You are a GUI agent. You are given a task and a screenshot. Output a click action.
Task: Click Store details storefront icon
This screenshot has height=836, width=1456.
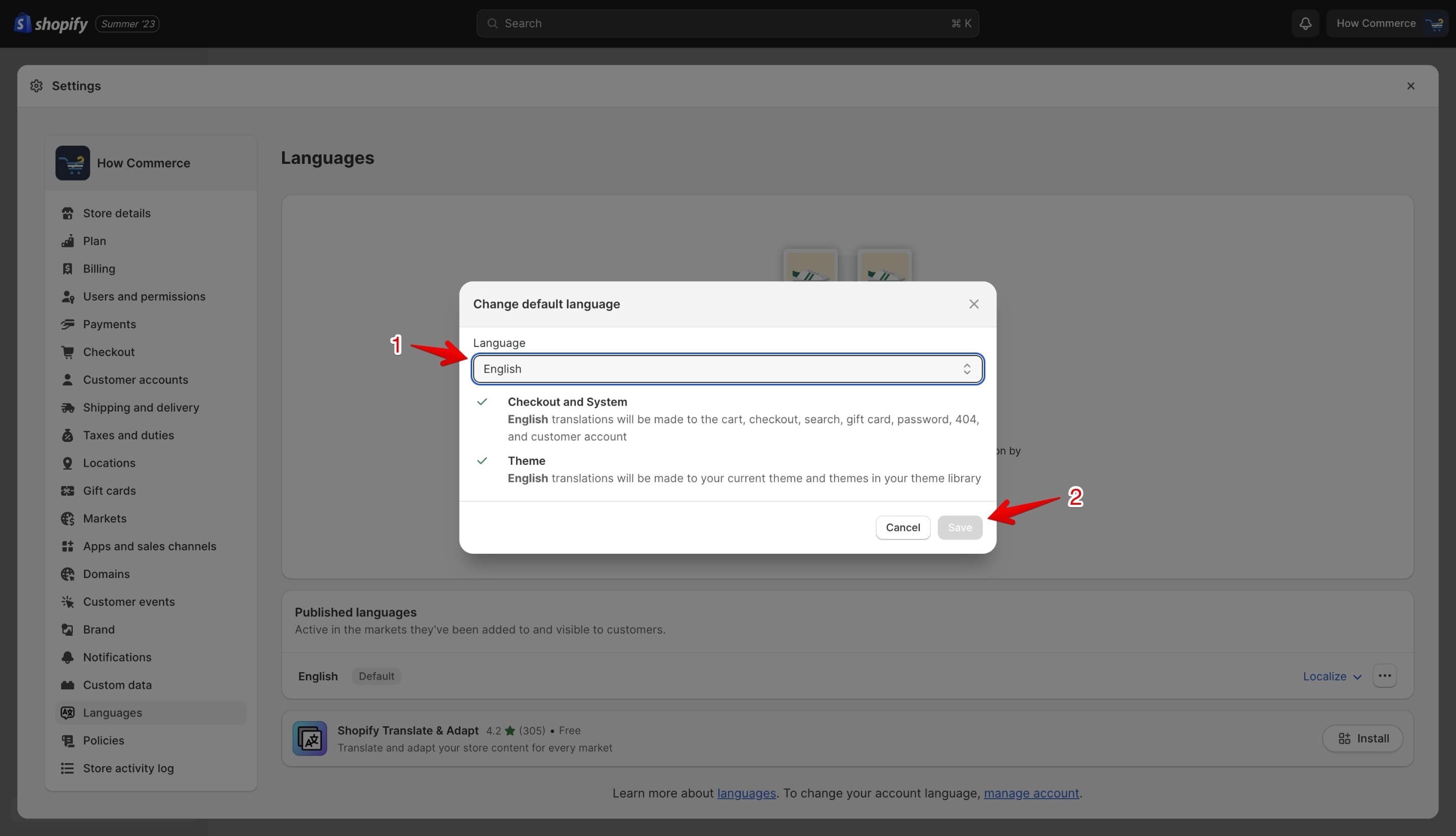(68, 213)
